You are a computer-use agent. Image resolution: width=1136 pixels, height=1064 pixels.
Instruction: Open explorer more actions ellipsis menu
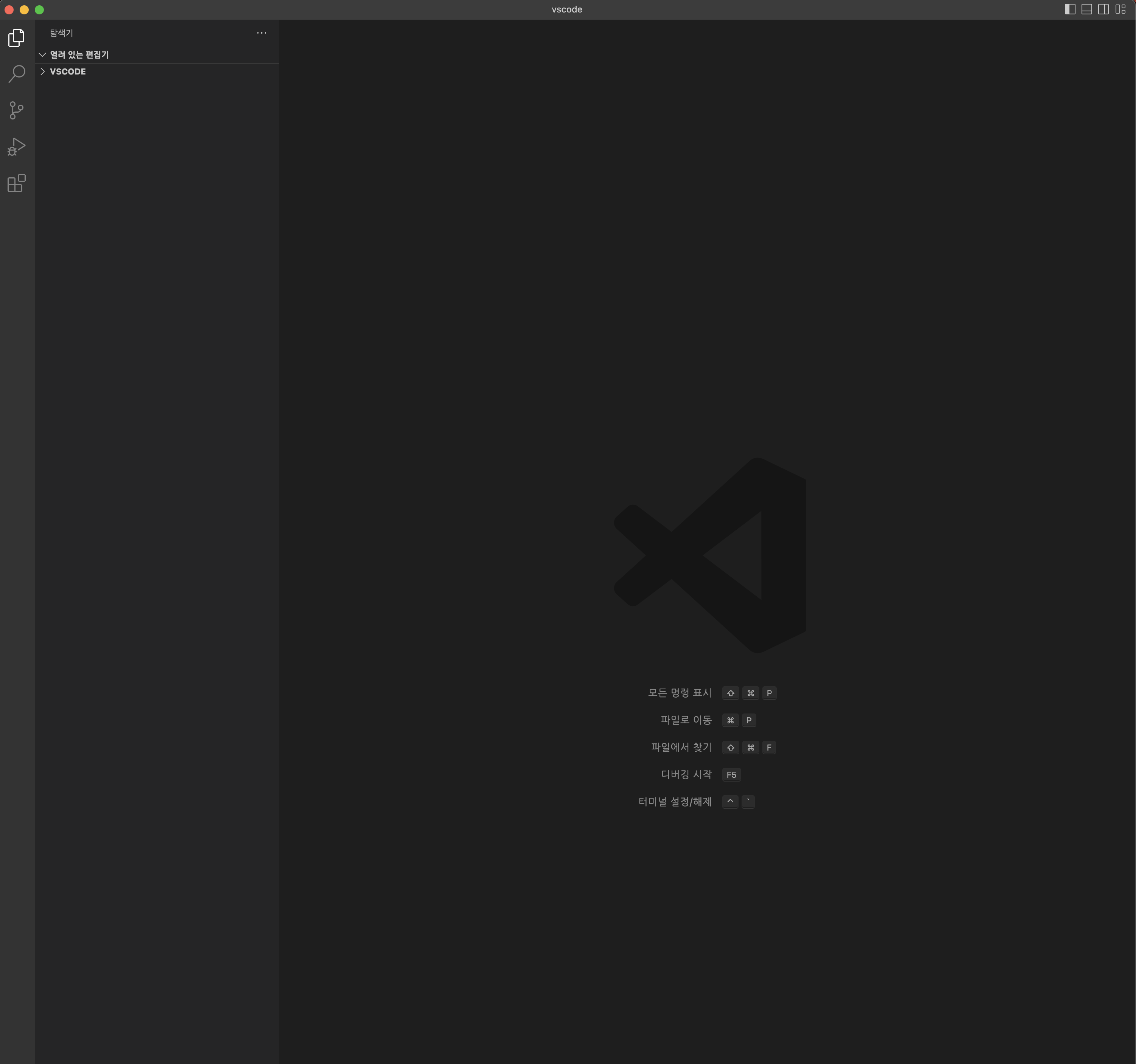(x=261, y=33)
